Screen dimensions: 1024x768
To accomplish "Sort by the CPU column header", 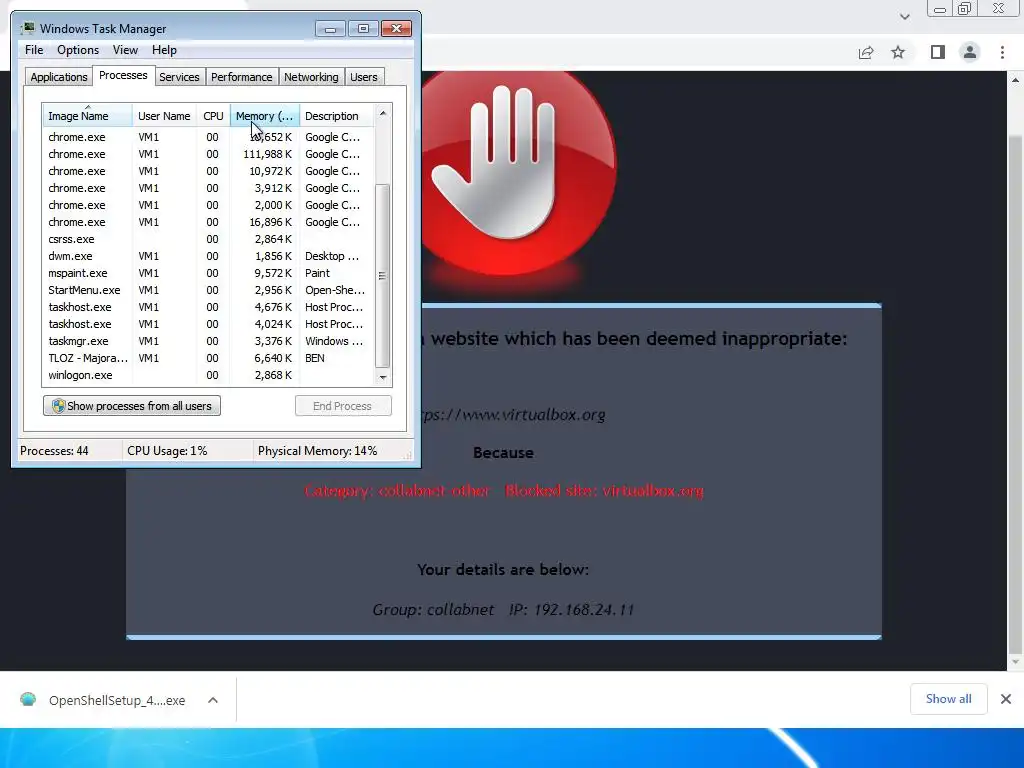I will (213, 116).
